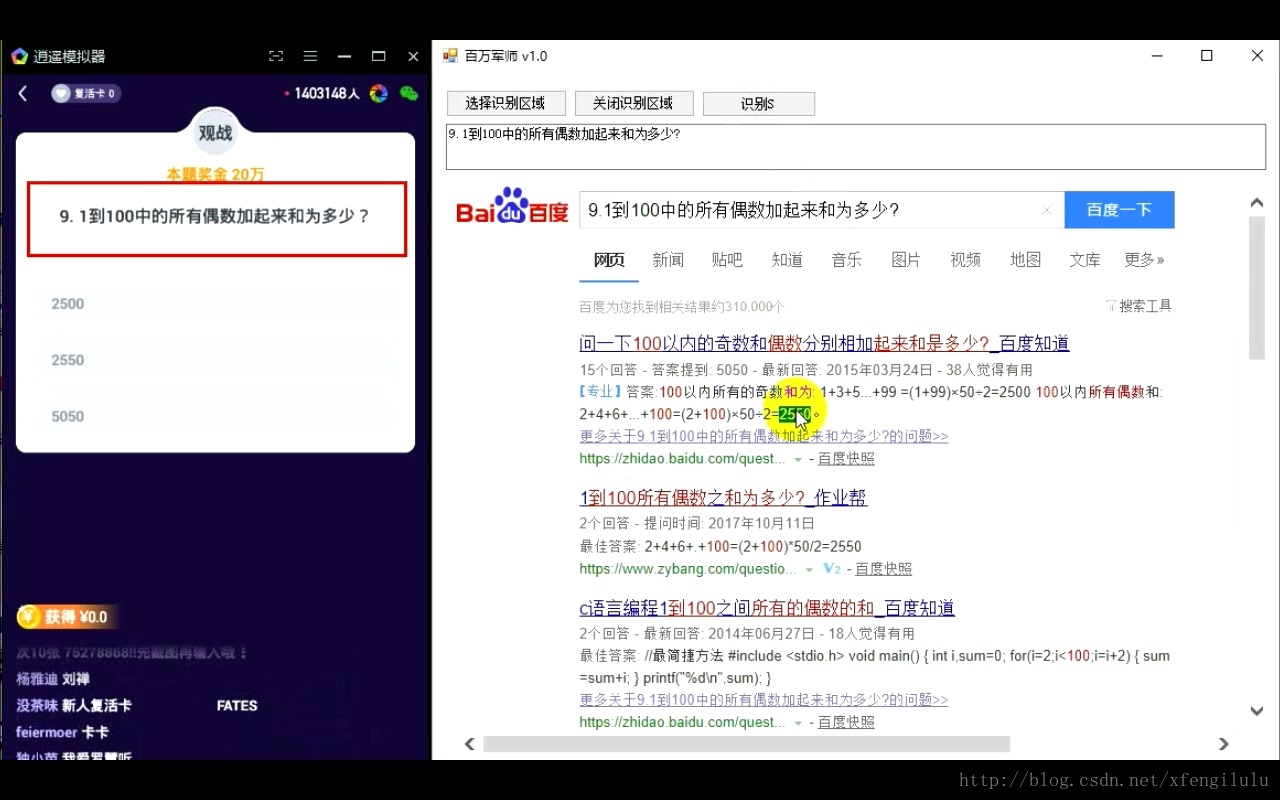Open result 1到100所有偶数之和为多少?_作业帮
1280x800 pixels.
723,498
